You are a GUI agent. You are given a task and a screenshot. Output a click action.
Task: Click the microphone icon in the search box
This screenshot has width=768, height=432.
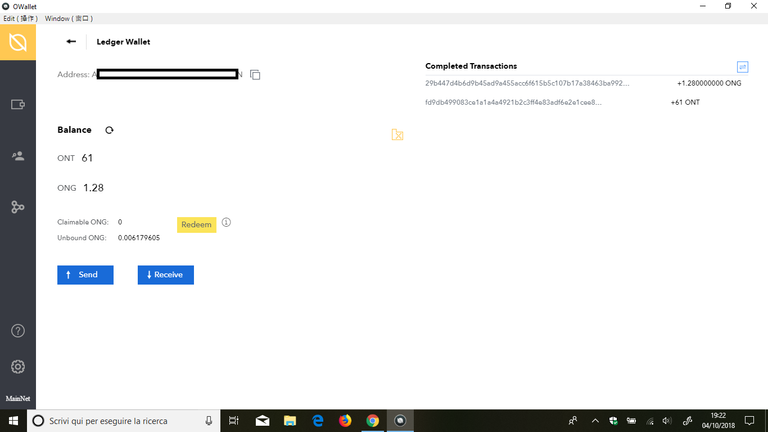pyautogui.click(x=209, y=421)
